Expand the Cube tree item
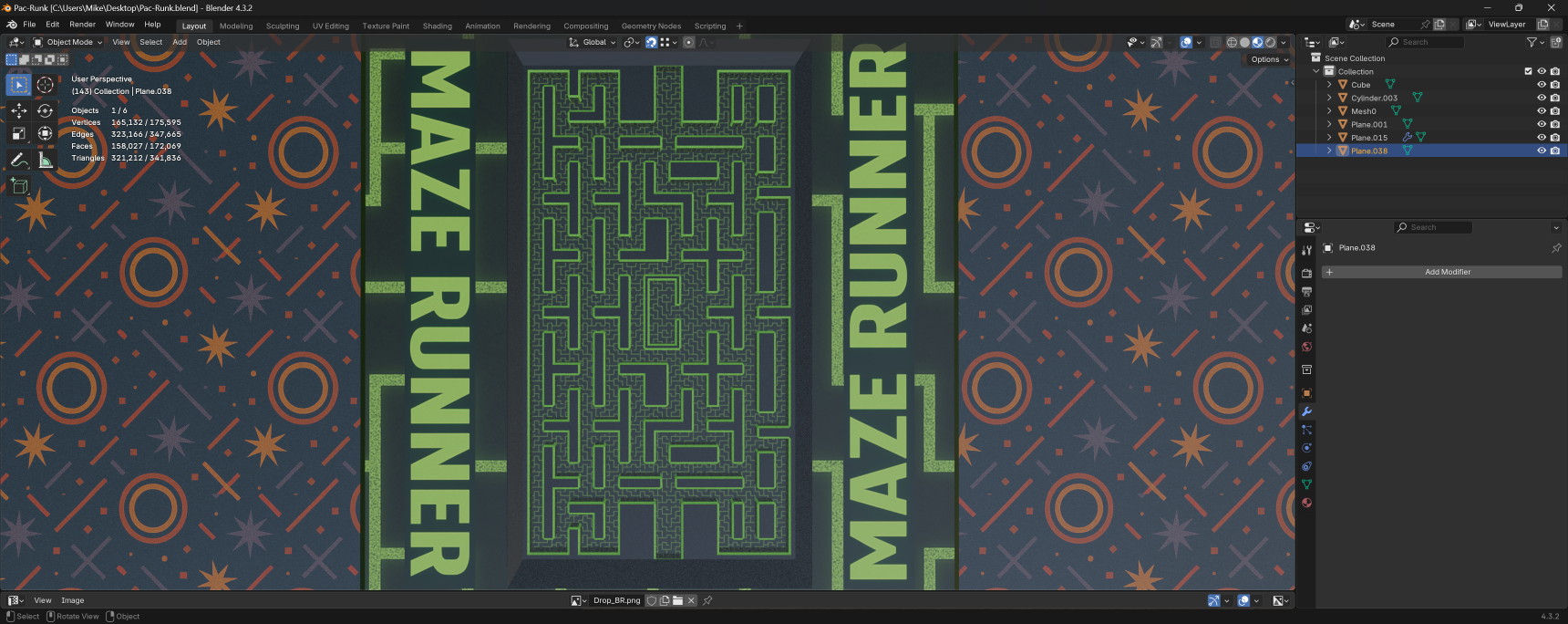The image size is (1568, 624). [x=1329, y=85]
